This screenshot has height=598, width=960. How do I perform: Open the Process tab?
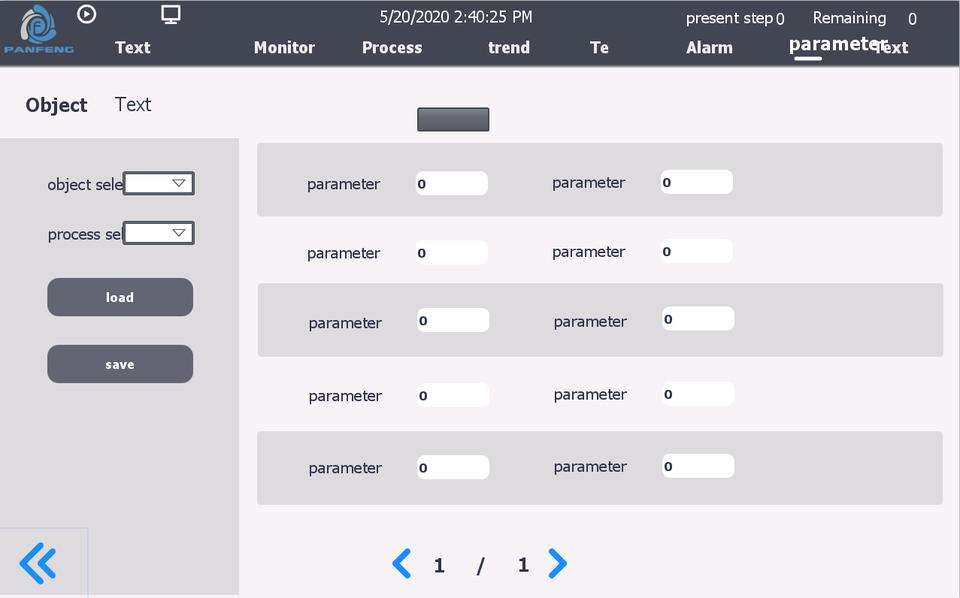click(392, 48)
